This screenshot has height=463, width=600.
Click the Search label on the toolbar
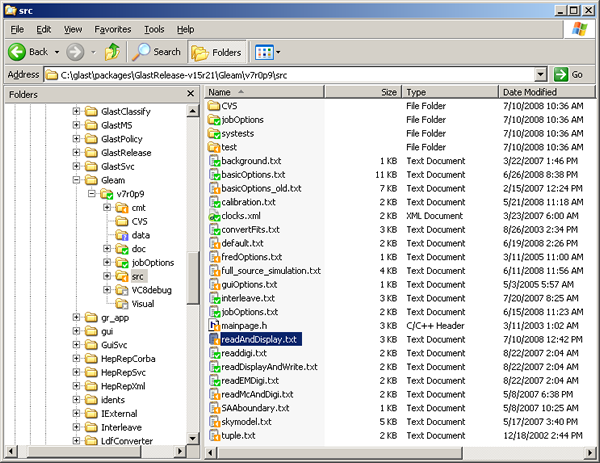coord(167,52)
